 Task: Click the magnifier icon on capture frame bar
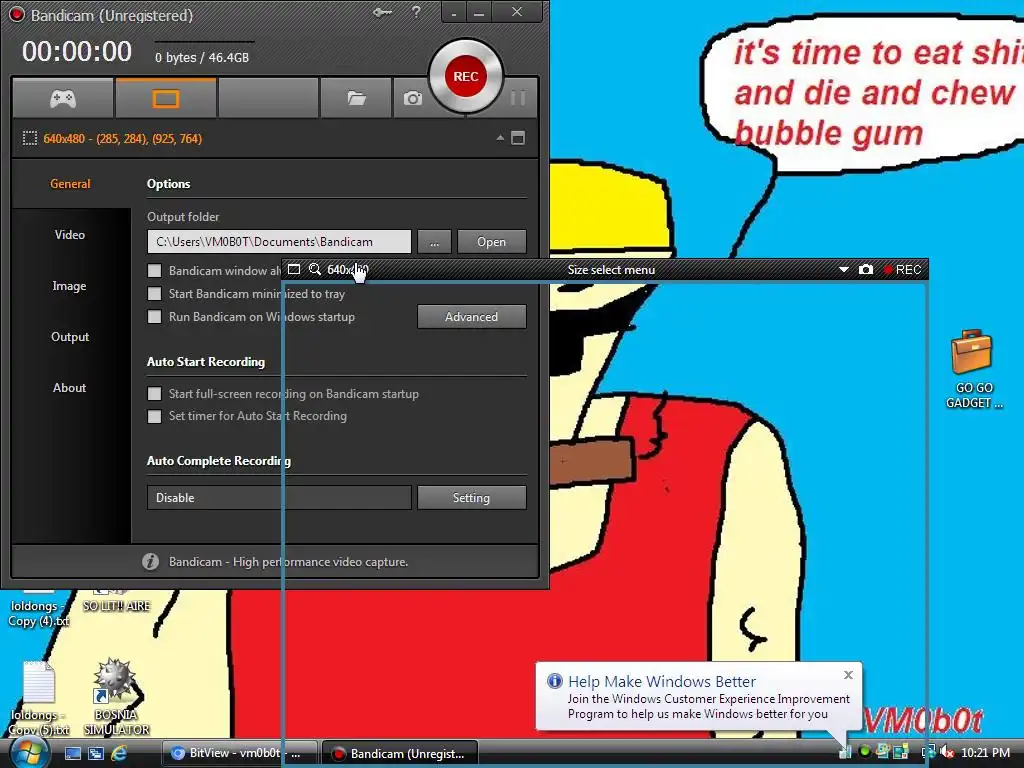click(315, 269)
